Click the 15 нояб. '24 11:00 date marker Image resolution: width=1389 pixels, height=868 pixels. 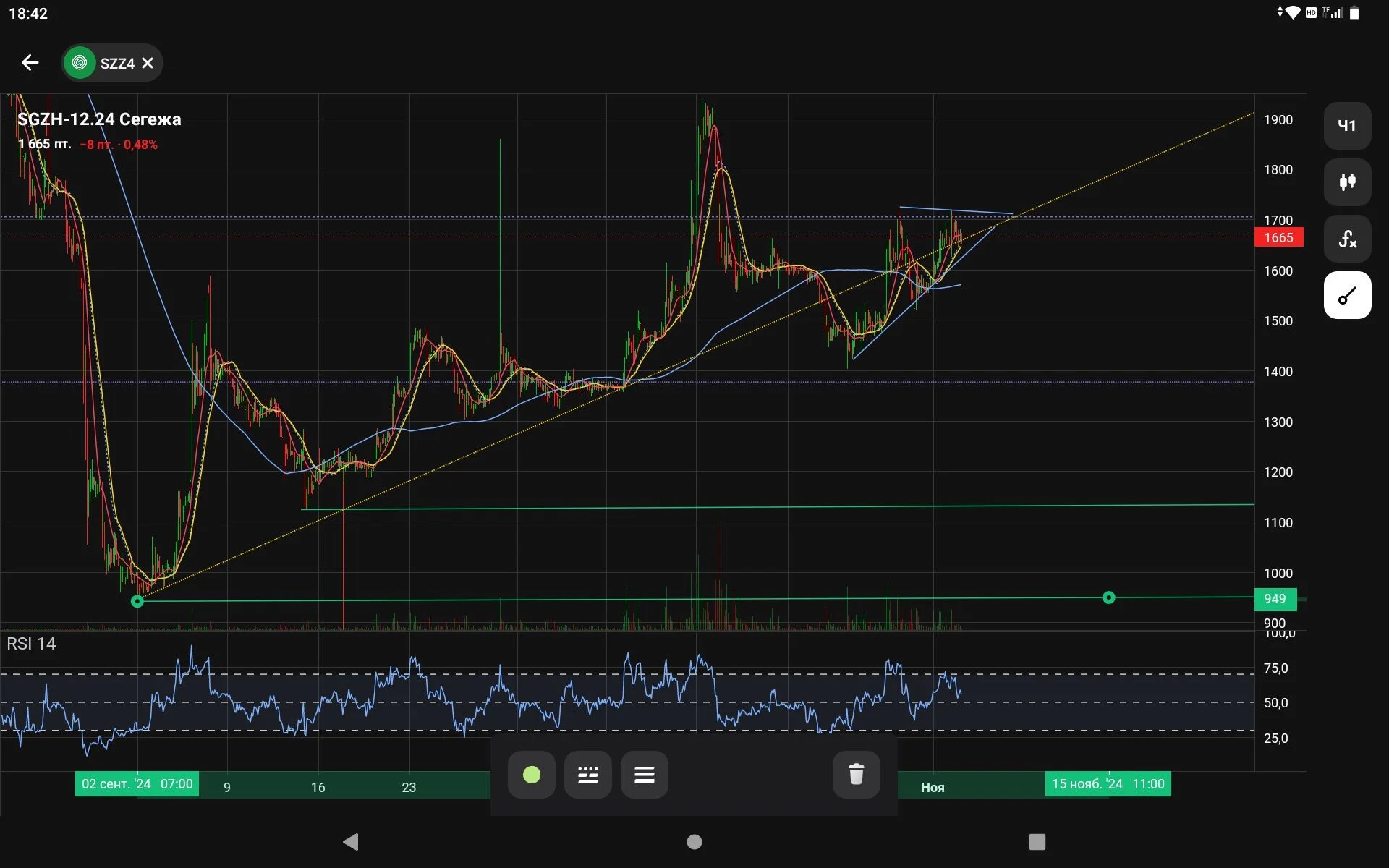coord(1108,784)
